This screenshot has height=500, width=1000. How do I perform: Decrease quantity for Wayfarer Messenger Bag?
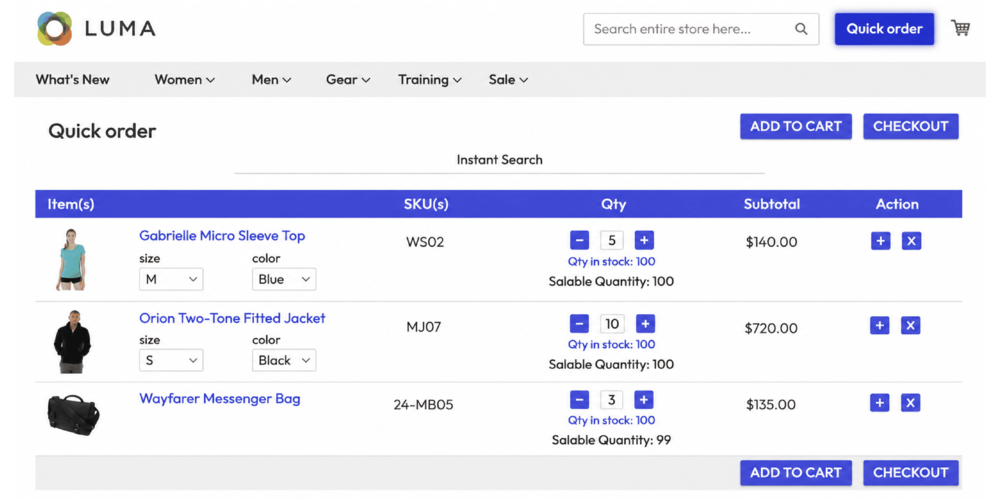click(579, 400)
